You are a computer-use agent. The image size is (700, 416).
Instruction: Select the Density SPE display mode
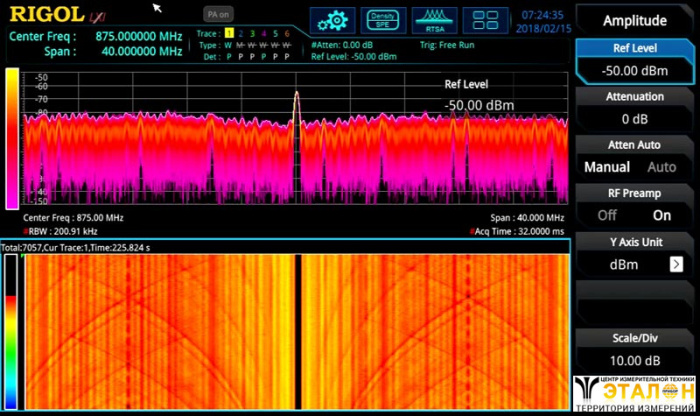pyautogui.click(x=381, y=19)
